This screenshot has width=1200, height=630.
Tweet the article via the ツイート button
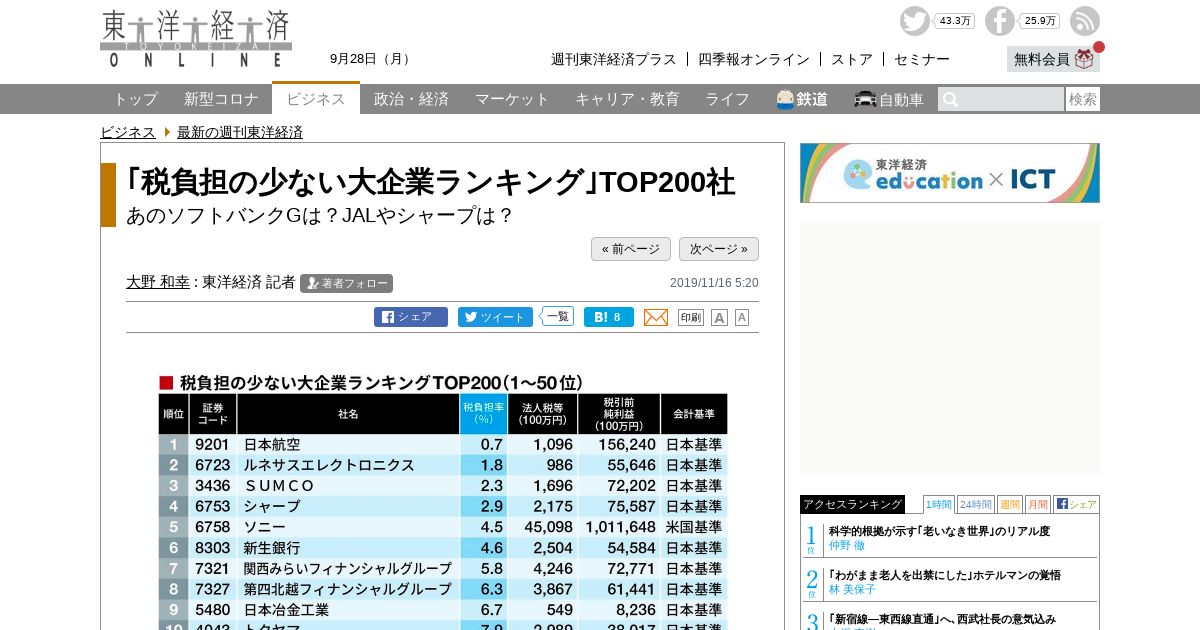pos(495,317)
